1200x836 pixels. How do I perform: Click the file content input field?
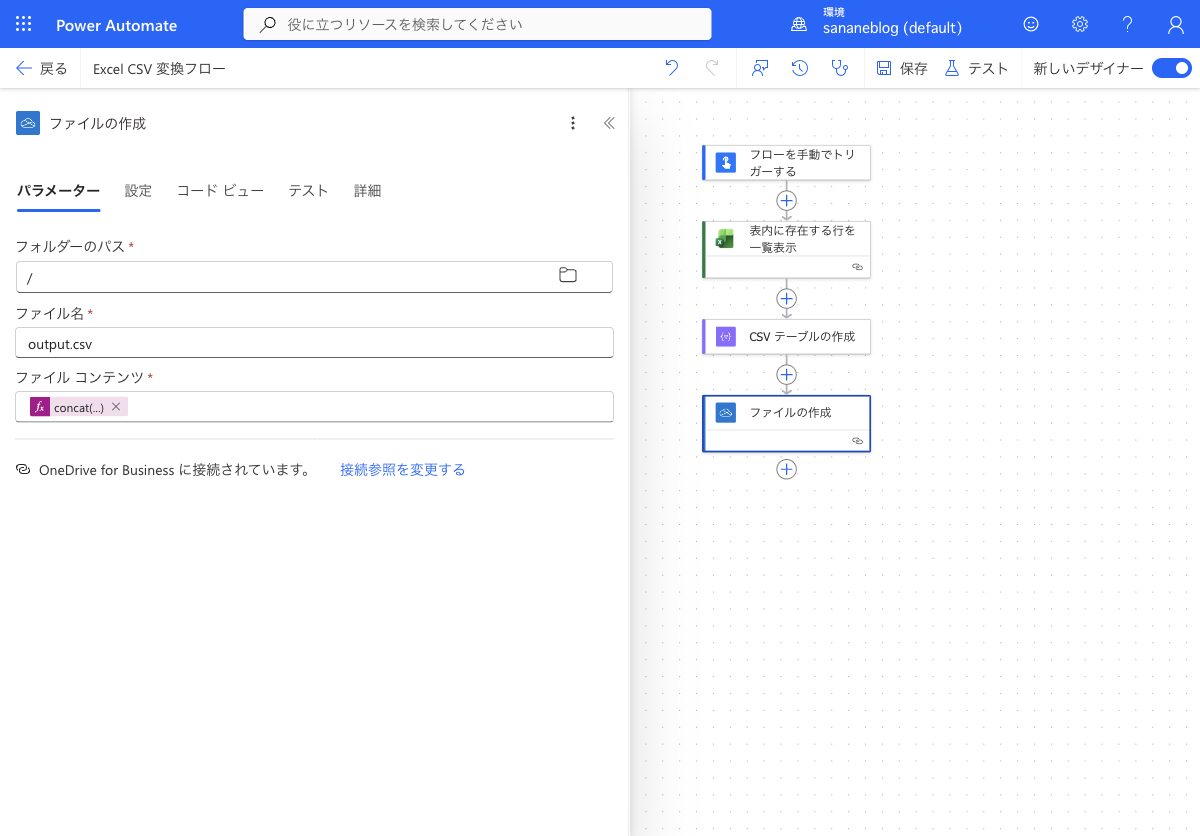pos(314,407)
